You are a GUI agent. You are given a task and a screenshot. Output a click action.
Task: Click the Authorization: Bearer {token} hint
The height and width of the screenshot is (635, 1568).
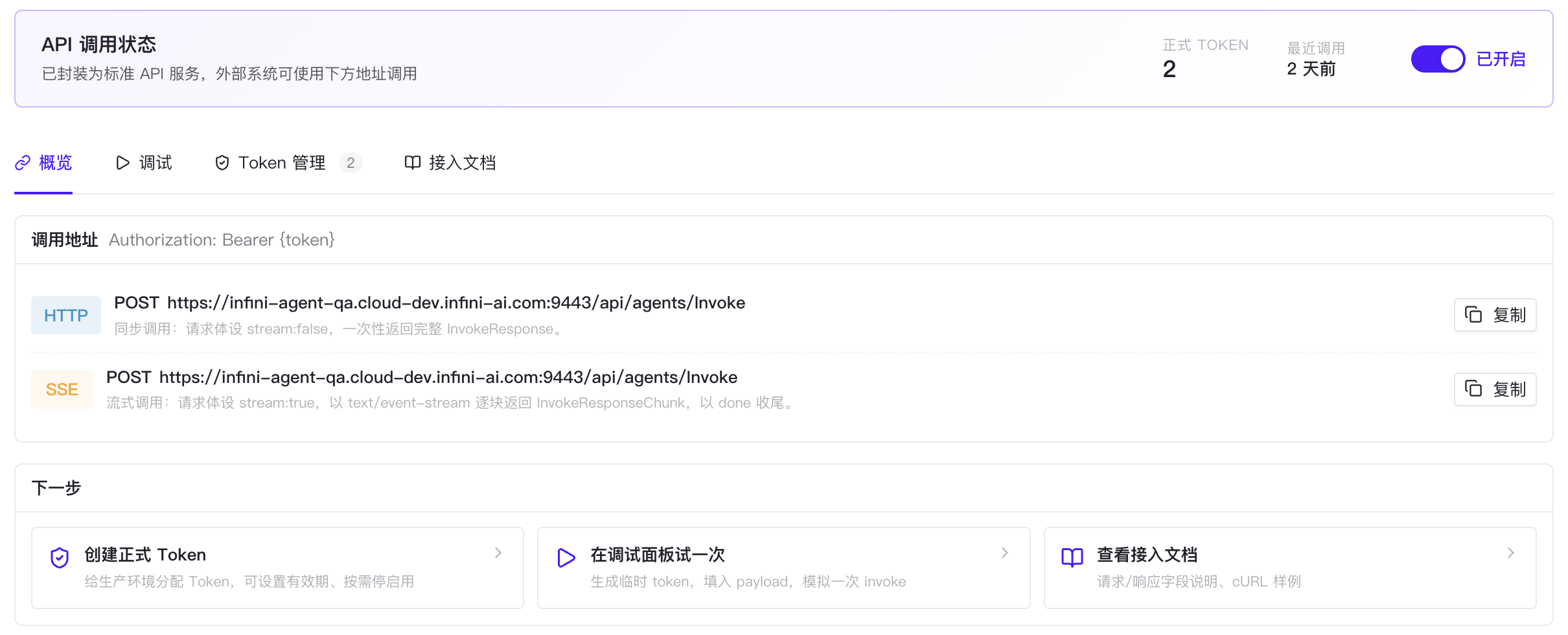(222, 240)
